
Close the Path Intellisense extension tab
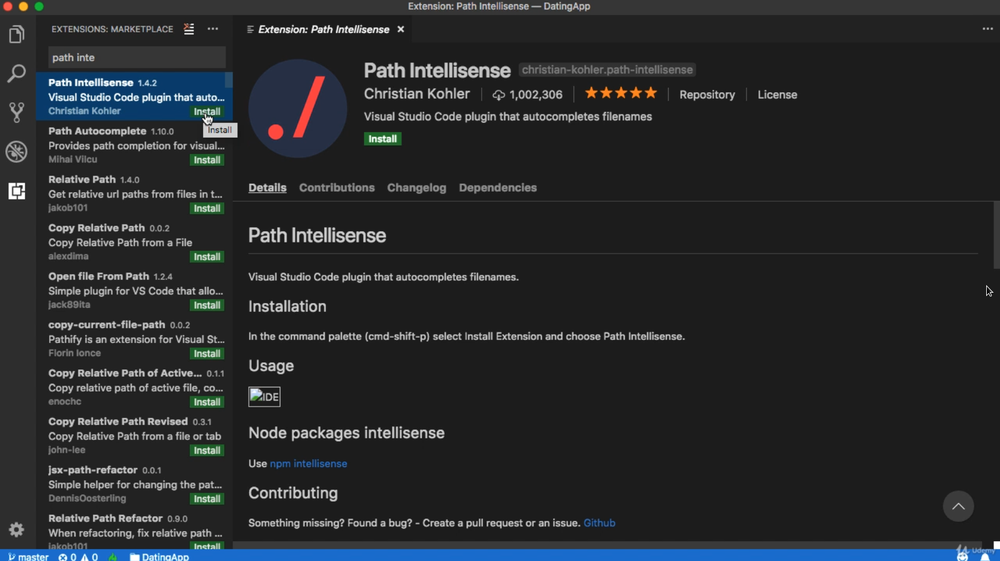[401, 29]
